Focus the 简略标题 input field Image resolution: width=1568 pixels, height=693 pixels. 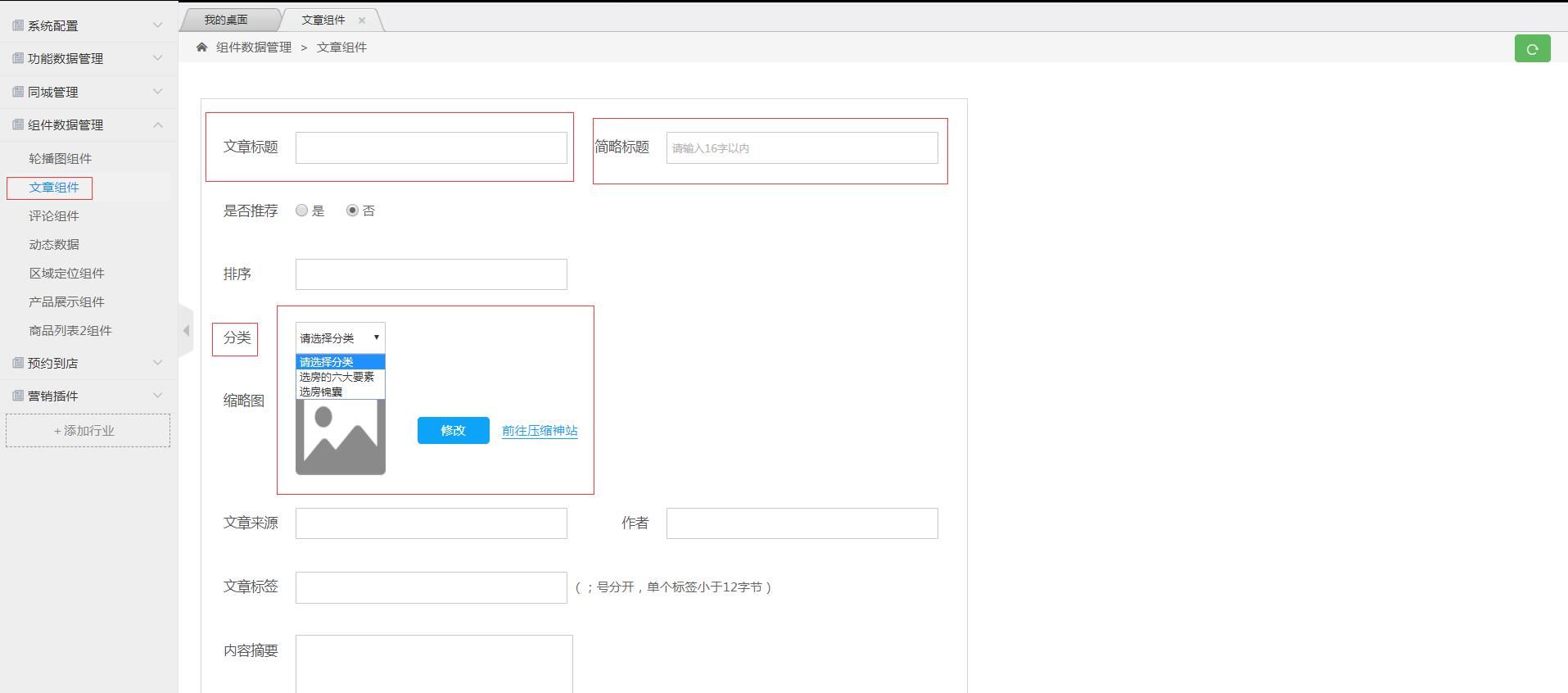pyautogui.click(x=802, y=147)
